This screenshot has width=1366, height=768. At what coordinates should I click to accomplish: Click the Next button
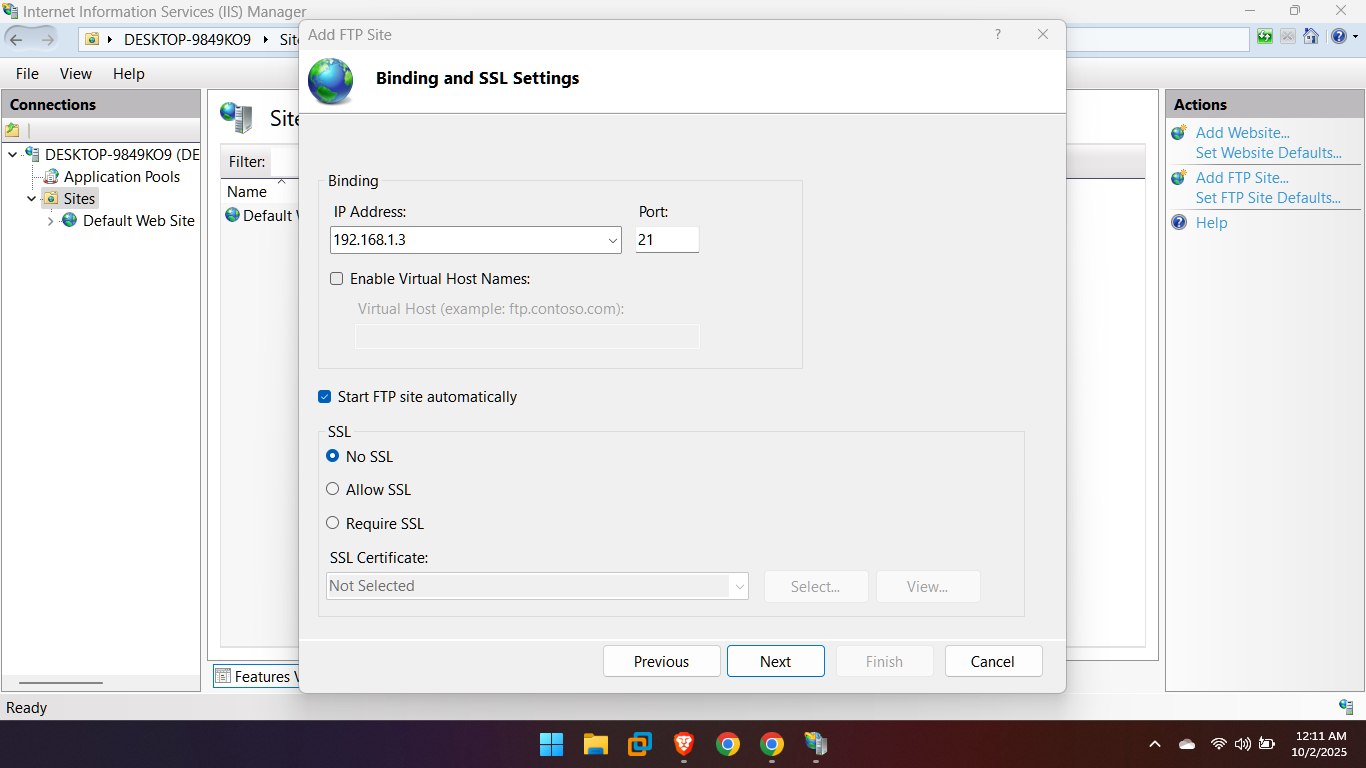(775, 661)
